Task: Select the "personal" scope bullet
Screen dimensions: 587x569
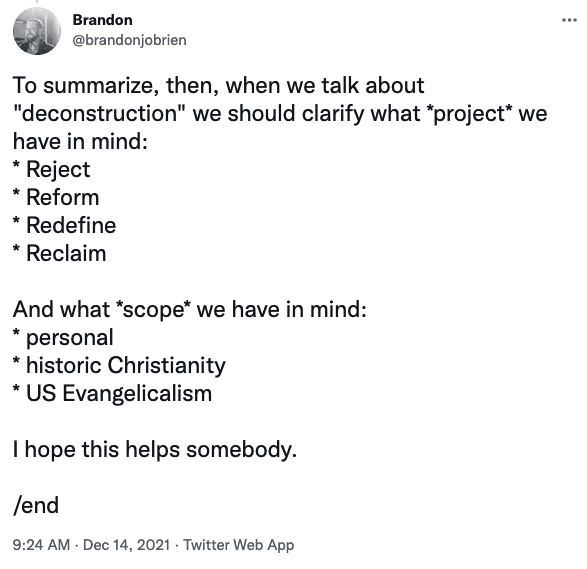Action: click(63, 338)
